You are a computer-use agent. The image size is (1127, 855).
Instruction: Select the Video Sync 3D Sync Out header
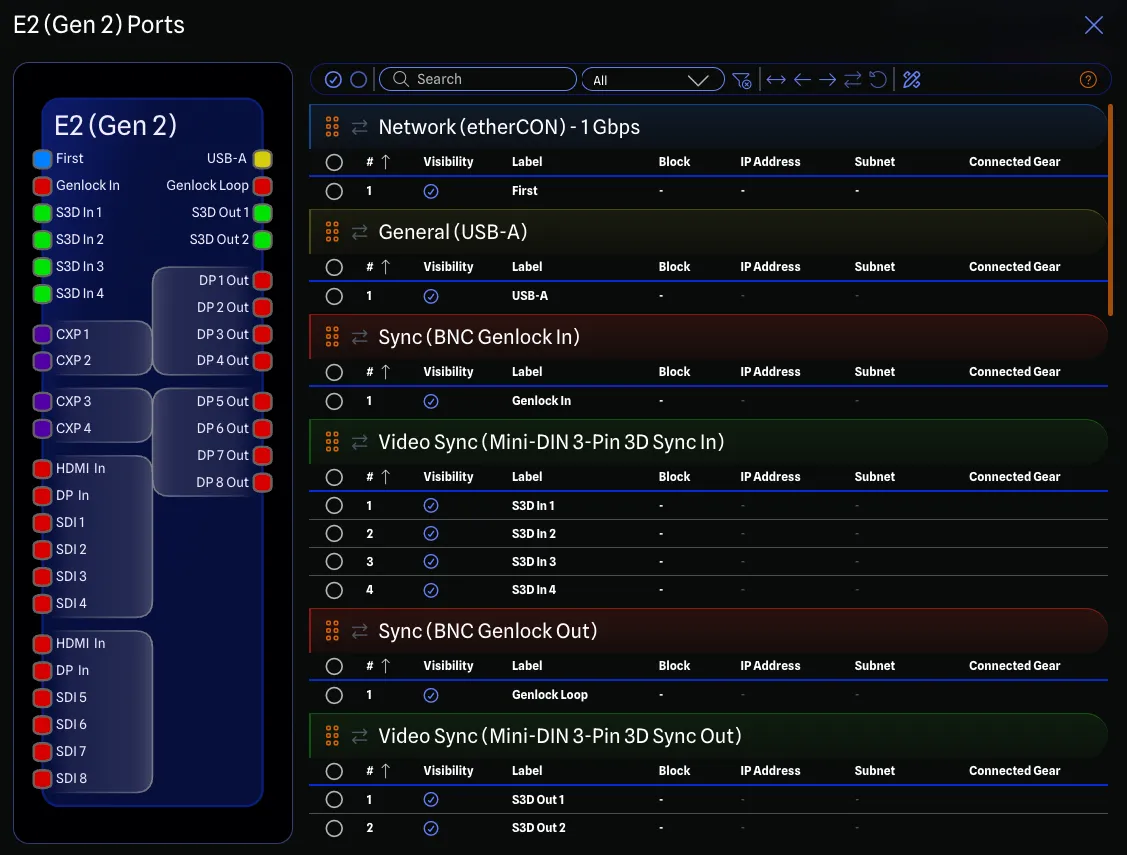click(560, 737)
